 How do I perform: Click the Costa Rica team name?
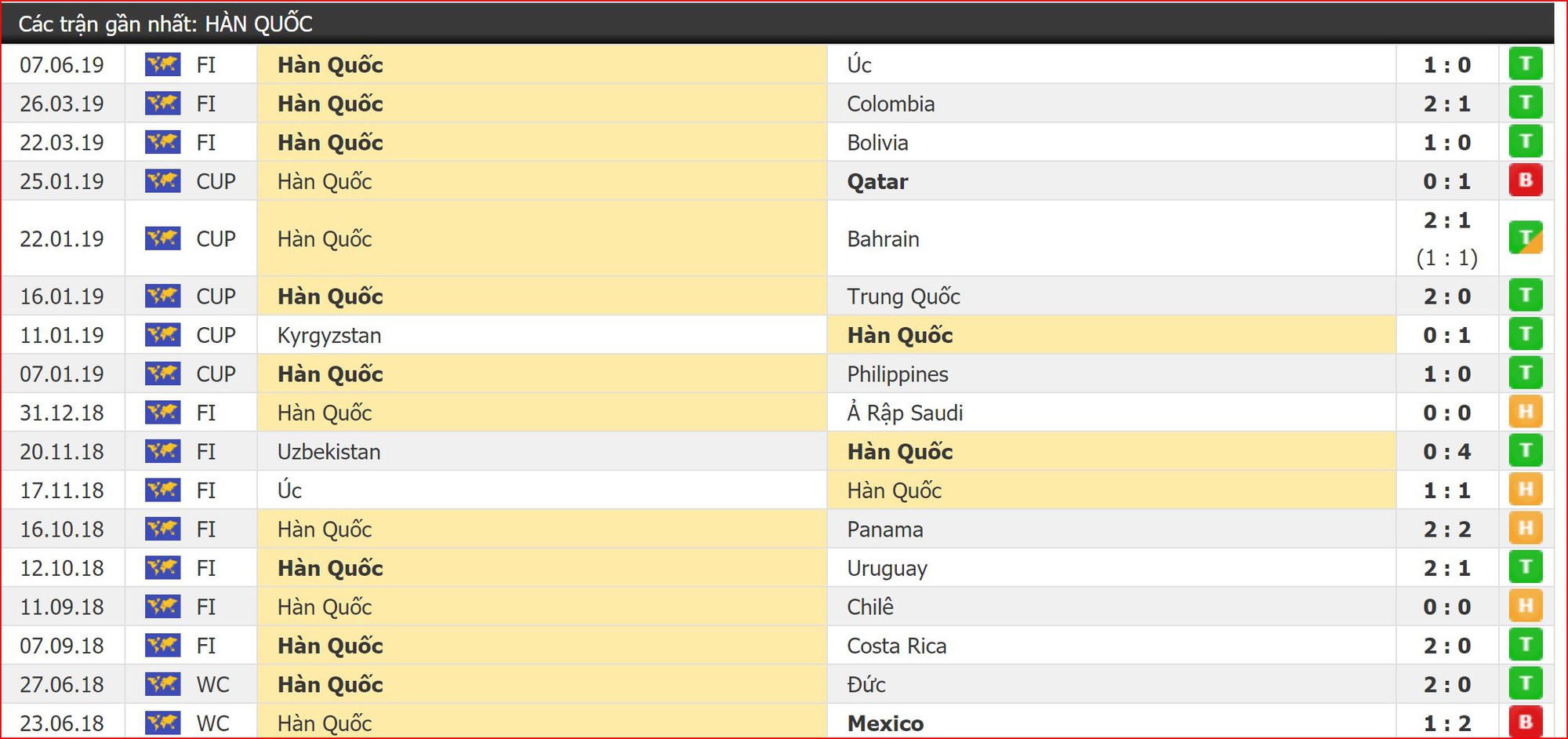coord(897,646)
